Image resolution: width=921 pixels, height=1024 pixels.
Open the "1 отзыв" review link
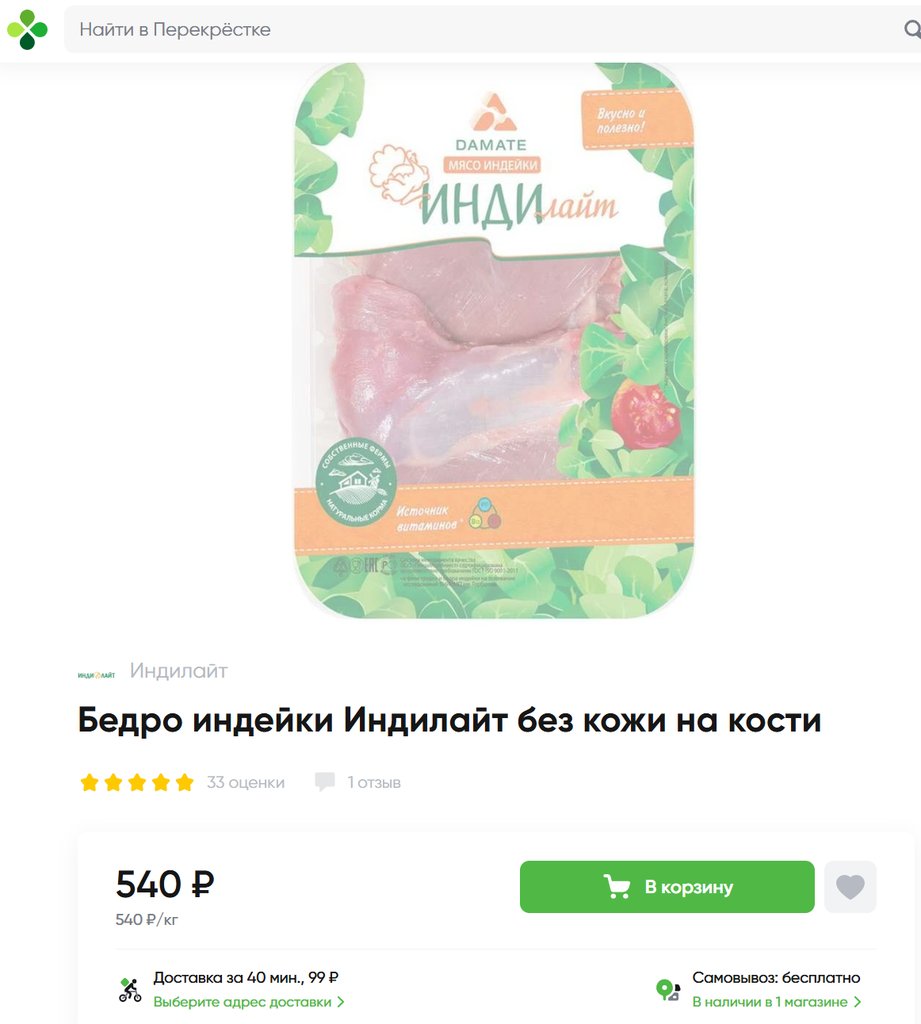pos(374,782)
